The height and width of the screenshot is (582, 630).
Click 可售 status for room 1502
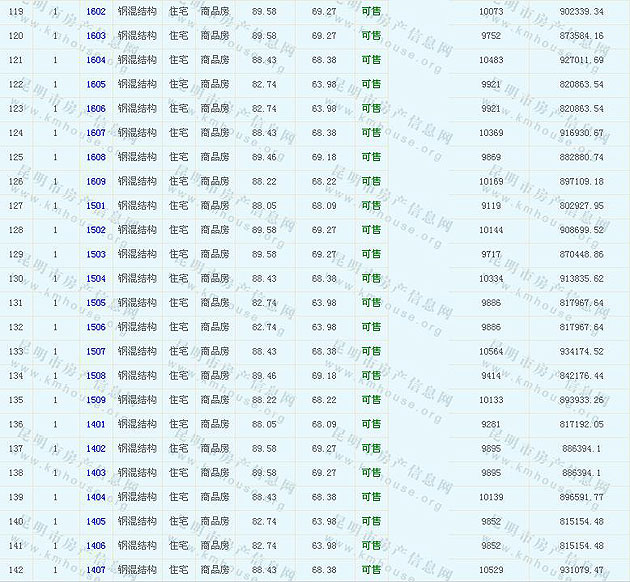pos(371,230)
